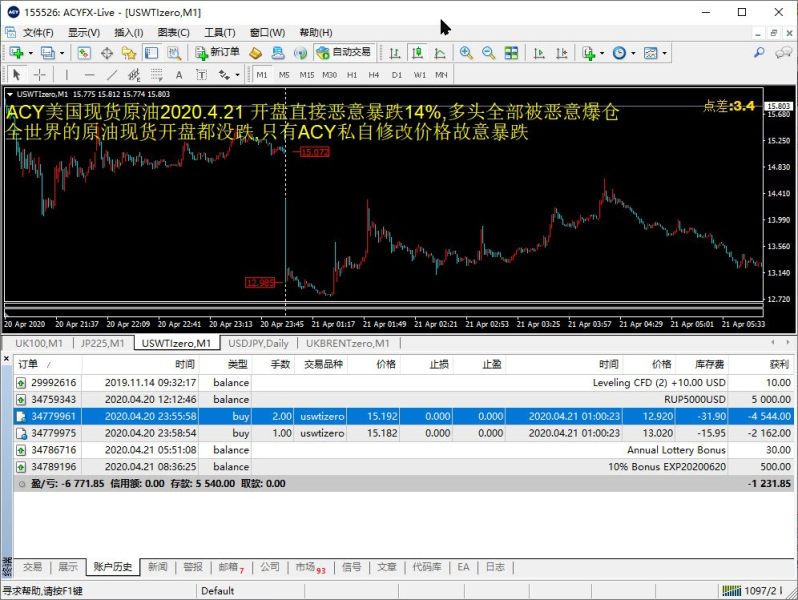Toggle the Market Watch window icon
The image size is (798, 600).
[84, 52]
